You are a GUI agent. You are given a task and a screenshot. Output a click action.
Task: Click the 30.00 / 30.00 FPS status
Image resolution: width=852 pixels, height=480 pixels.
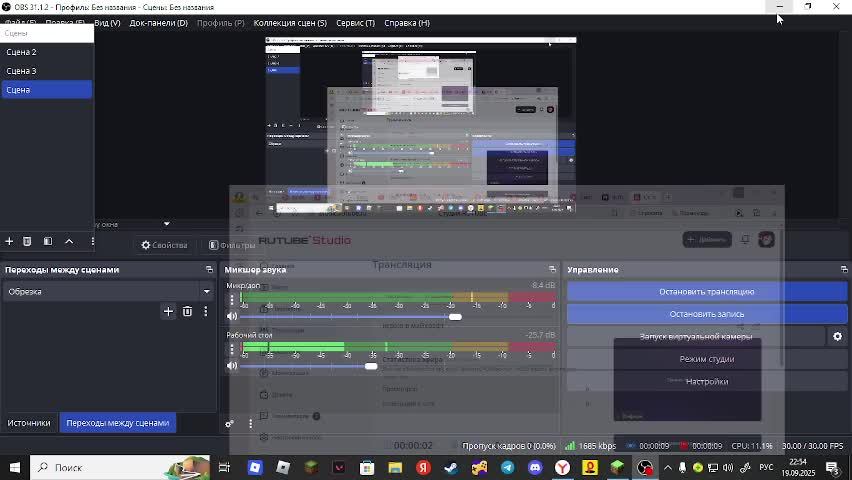pos(812,446)
